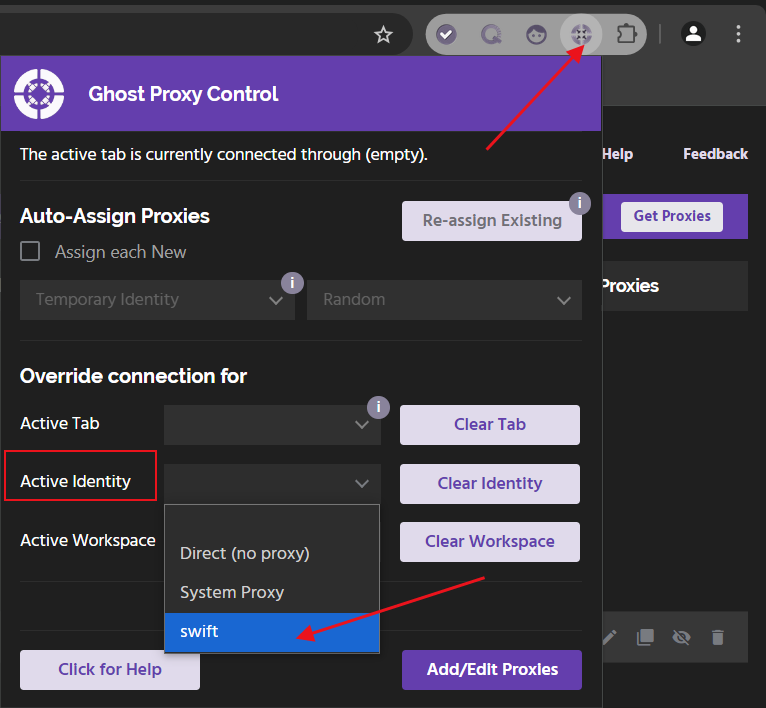Screen dimensions: 766x708
Task: Click the checkmark extension icon in toolbar
Action: [x=446, y=34]
